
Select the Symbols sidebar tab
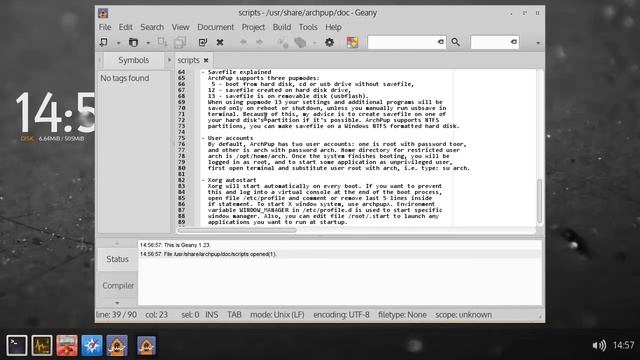tap(133, 60)
